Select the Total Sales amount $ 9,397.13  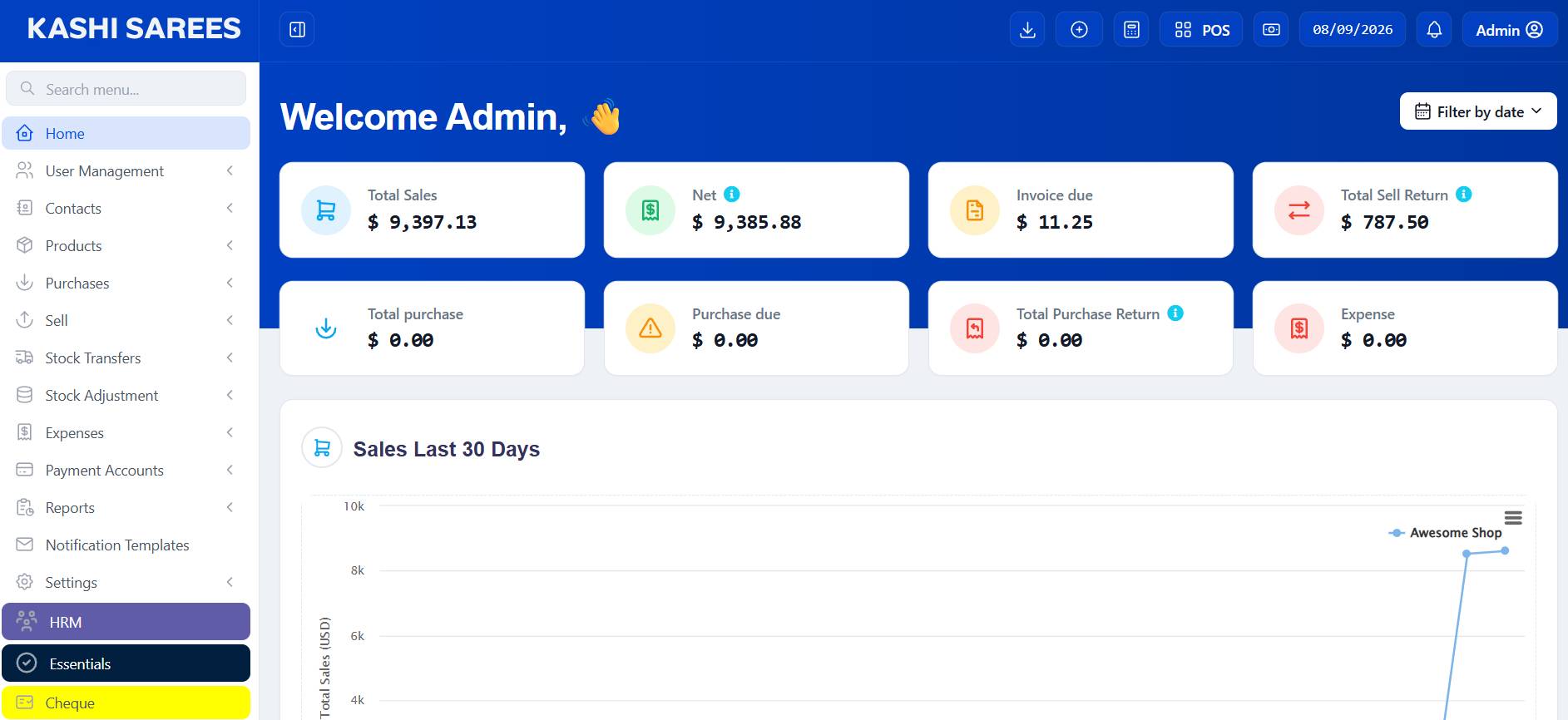[x=423, y=222]
